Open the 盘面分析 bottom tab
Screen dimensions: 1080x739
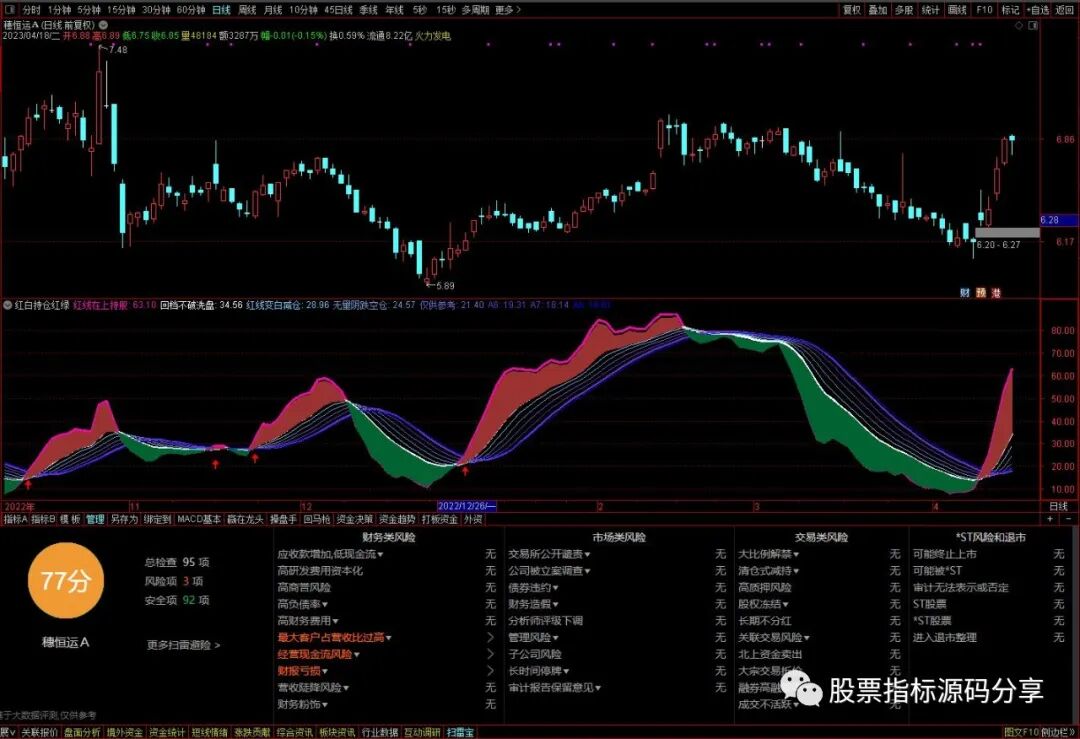click(x=82, y=732)
